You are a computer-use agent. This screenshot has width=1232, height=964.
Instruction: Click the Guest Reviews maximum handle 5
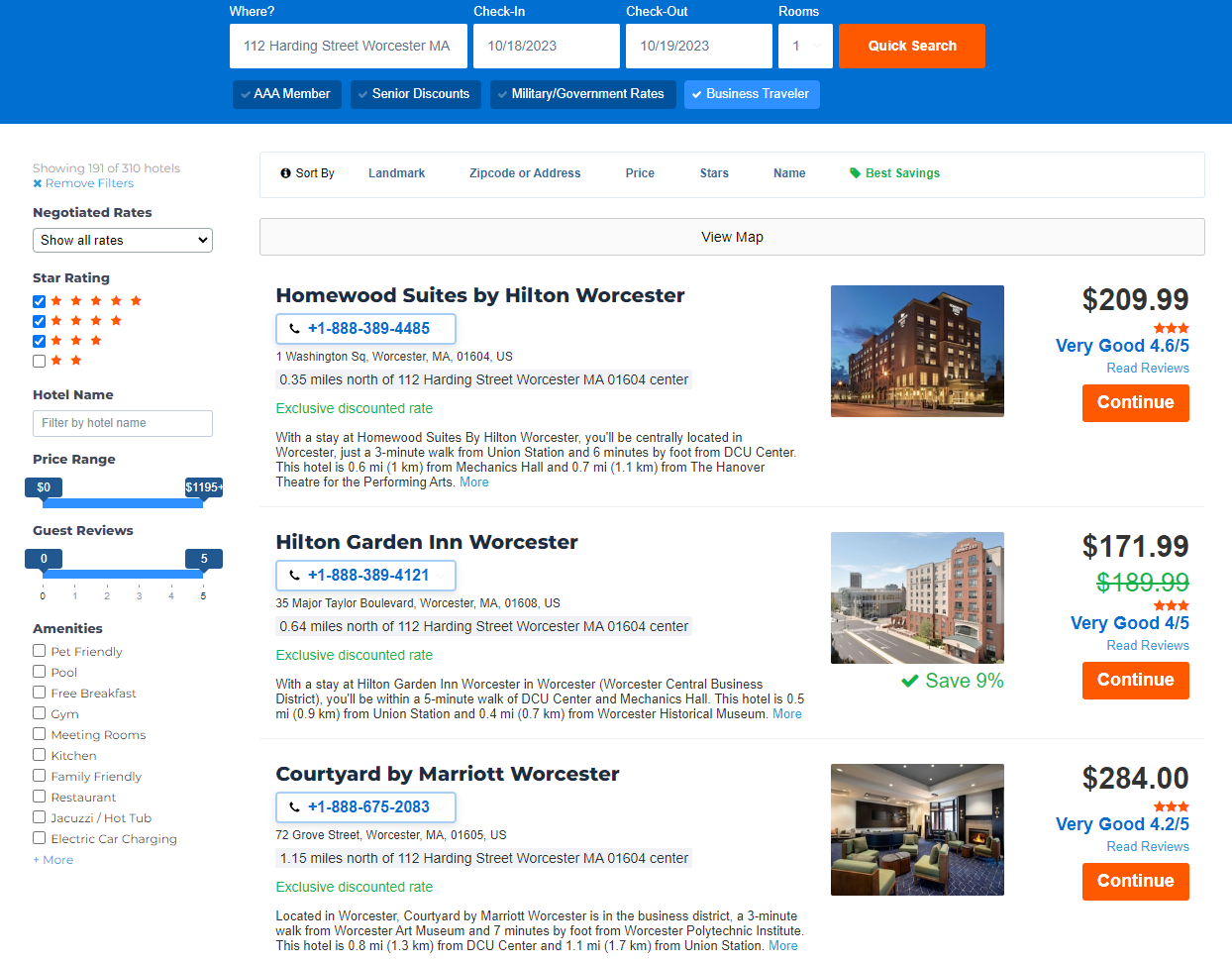click(x=204, y=559)
